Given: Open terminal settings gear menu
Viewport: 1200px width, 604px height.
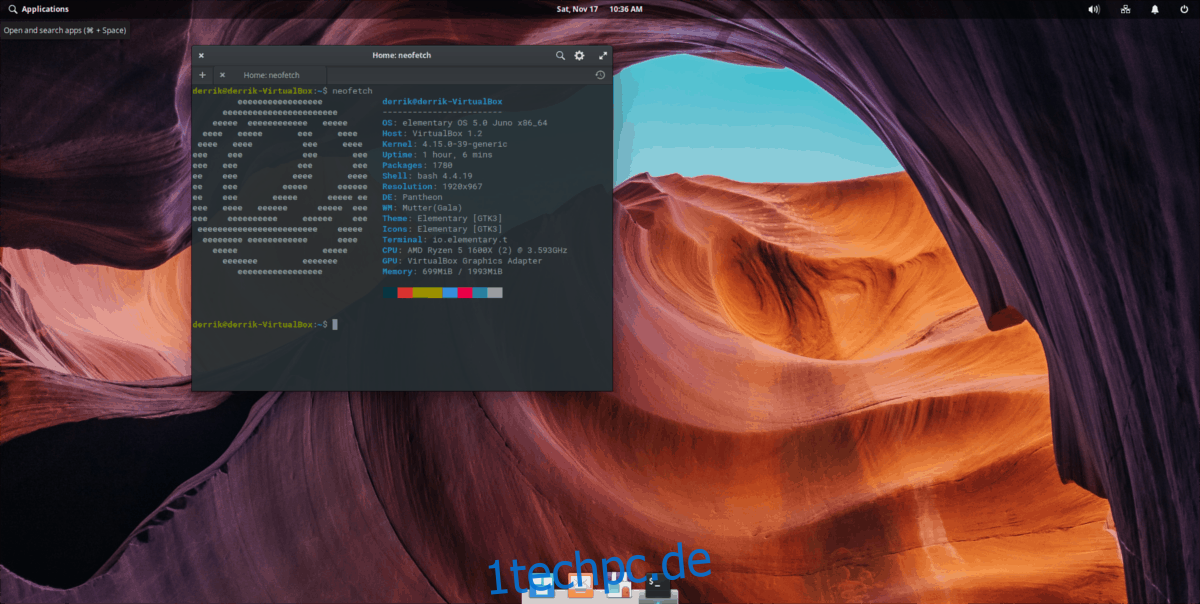Looking at the screenshot, I should point(579,56).
